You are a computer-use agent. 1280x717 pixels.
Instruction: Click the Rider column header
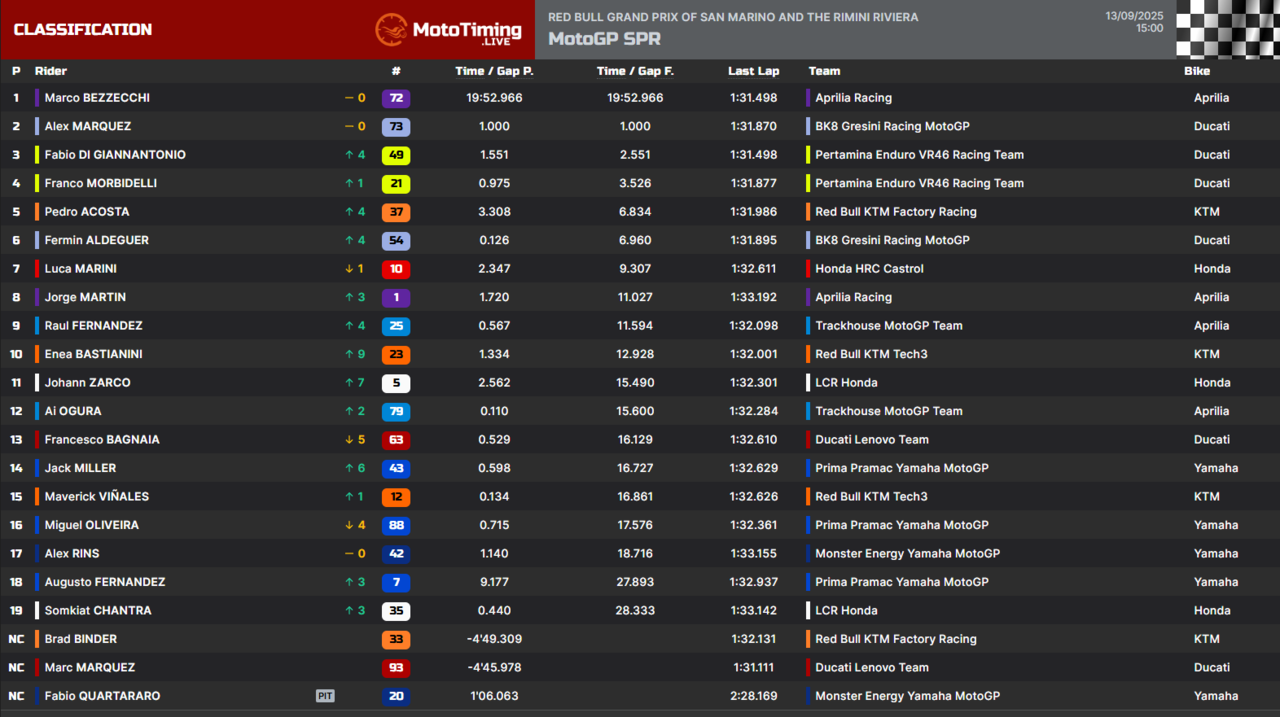tap(51, 71)
